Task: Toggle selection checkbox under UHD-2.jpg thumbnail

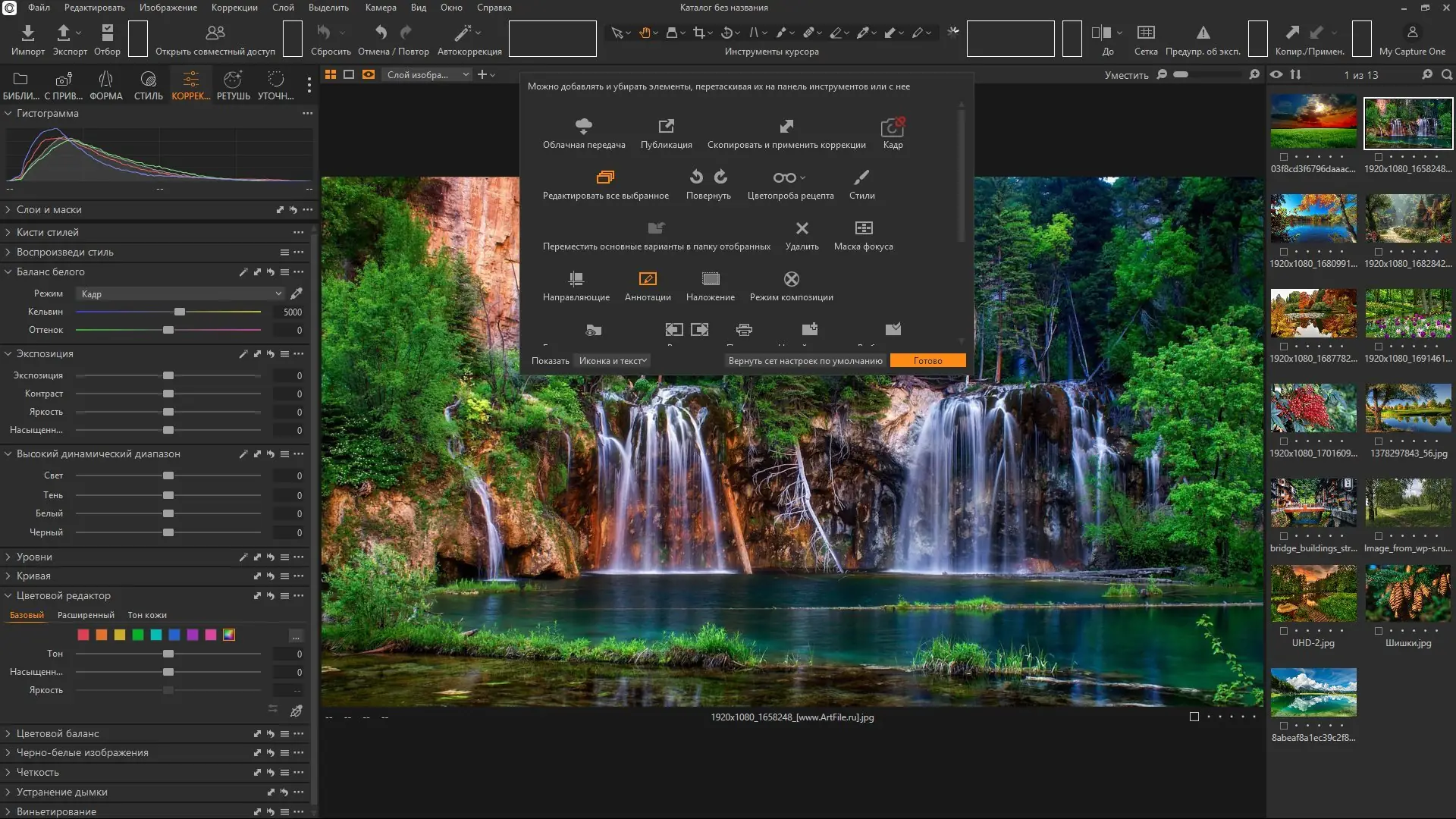Action: click(1284, 631)
